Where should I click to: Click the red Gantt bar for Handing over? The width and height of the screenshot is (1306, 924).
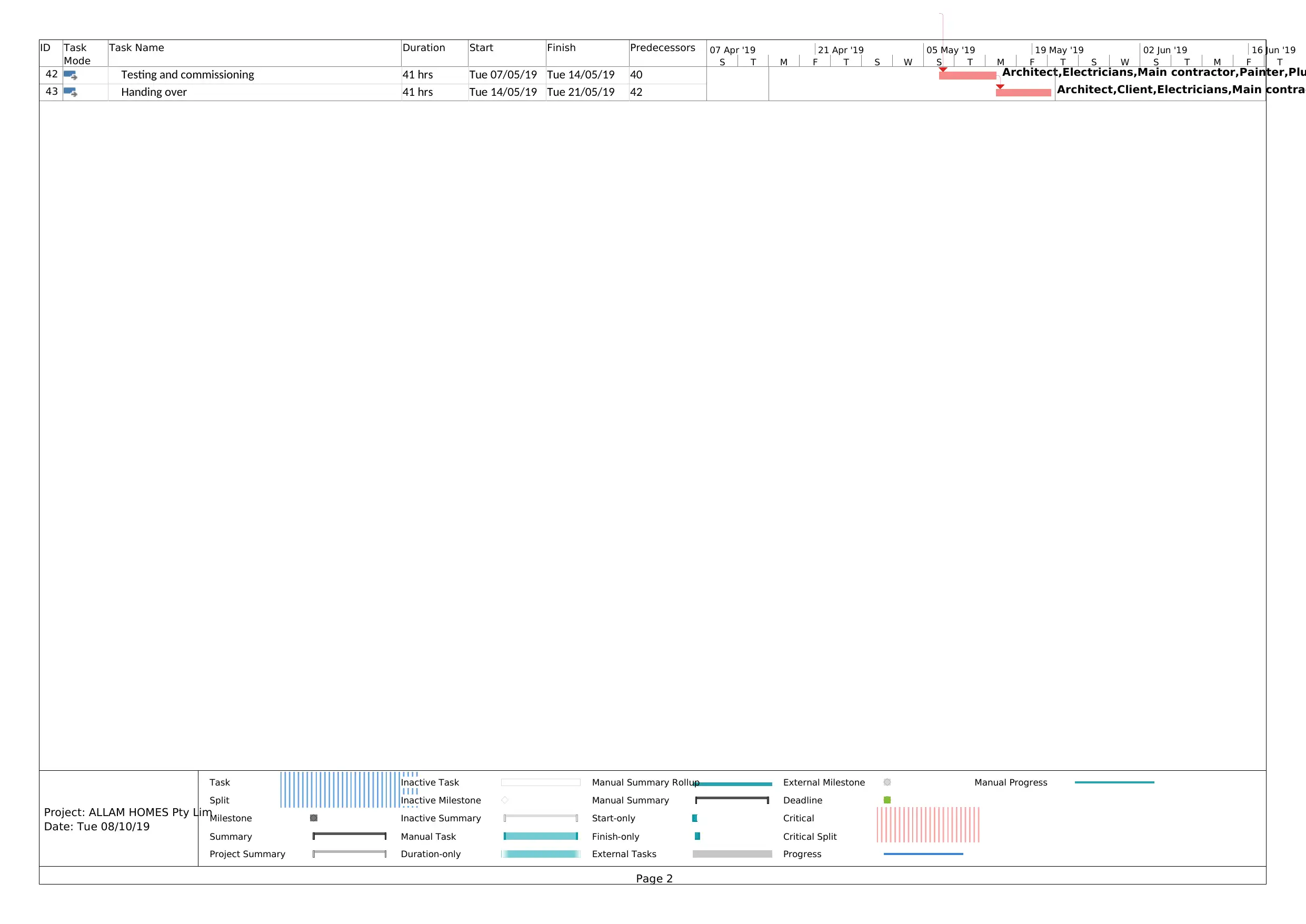point(1023,93)
